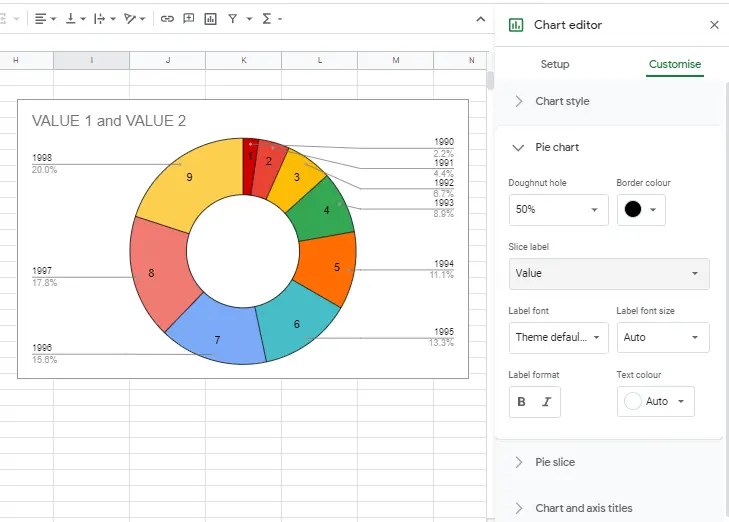Screen dimensions: 729x522
Task: Switch to the Setup tab
Action: click(x=555, y=64)
